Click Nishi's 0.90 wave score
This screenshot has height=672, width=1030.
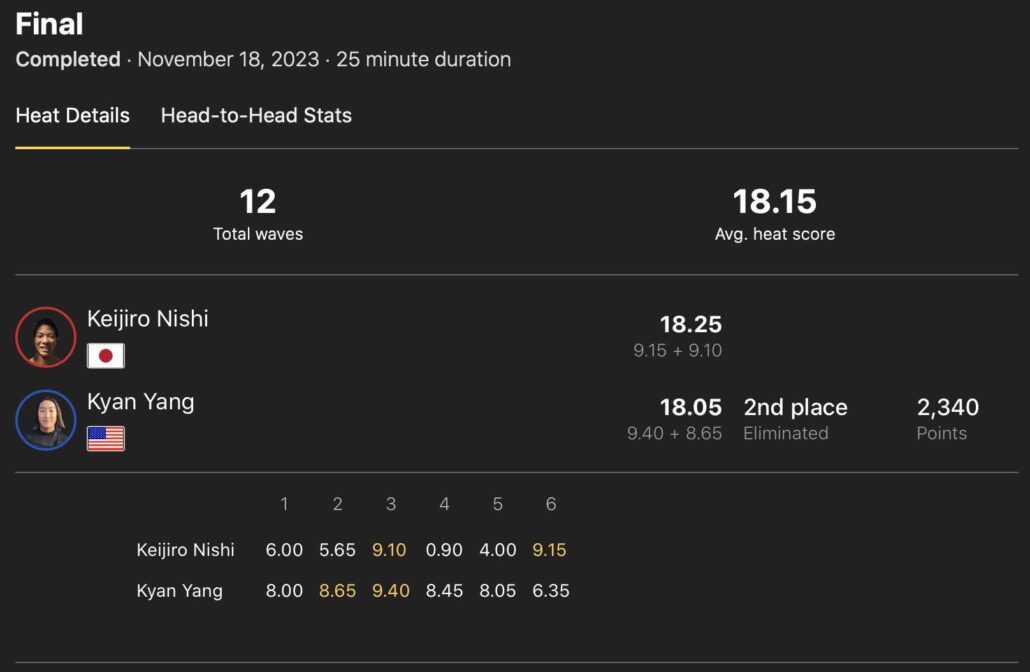click(x=444, y=550)
